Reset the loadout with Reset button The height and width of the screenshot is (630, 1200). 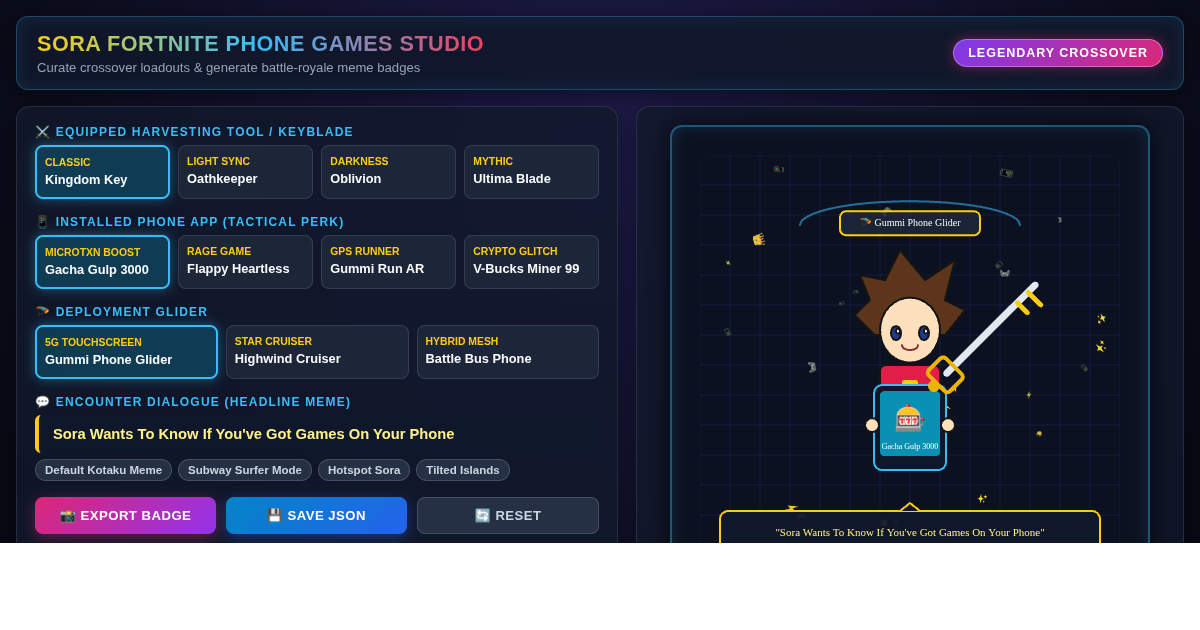point(508,515)
